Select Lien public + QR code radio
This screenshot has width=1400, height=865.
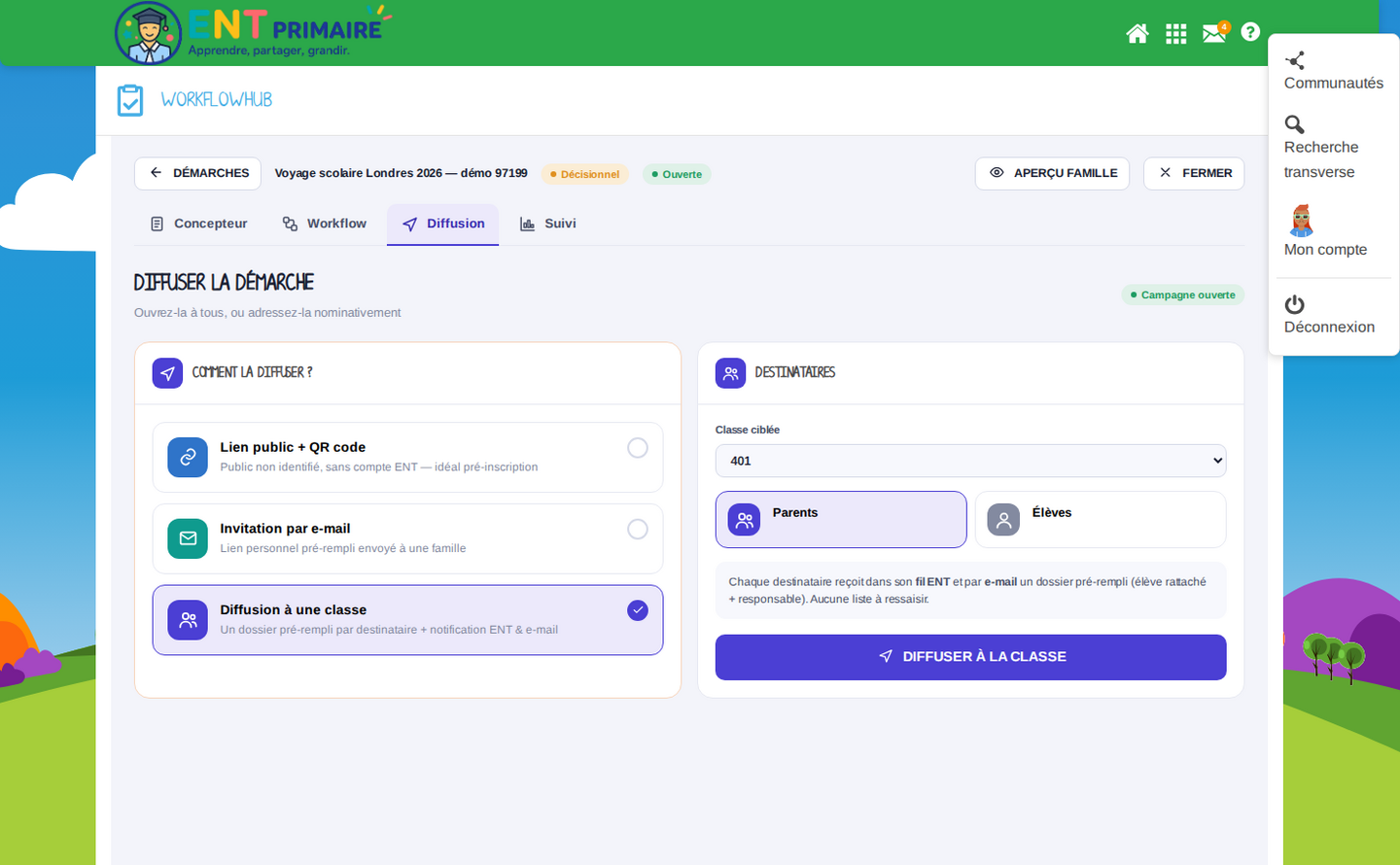pyautogui.click(x=638, y=448)
